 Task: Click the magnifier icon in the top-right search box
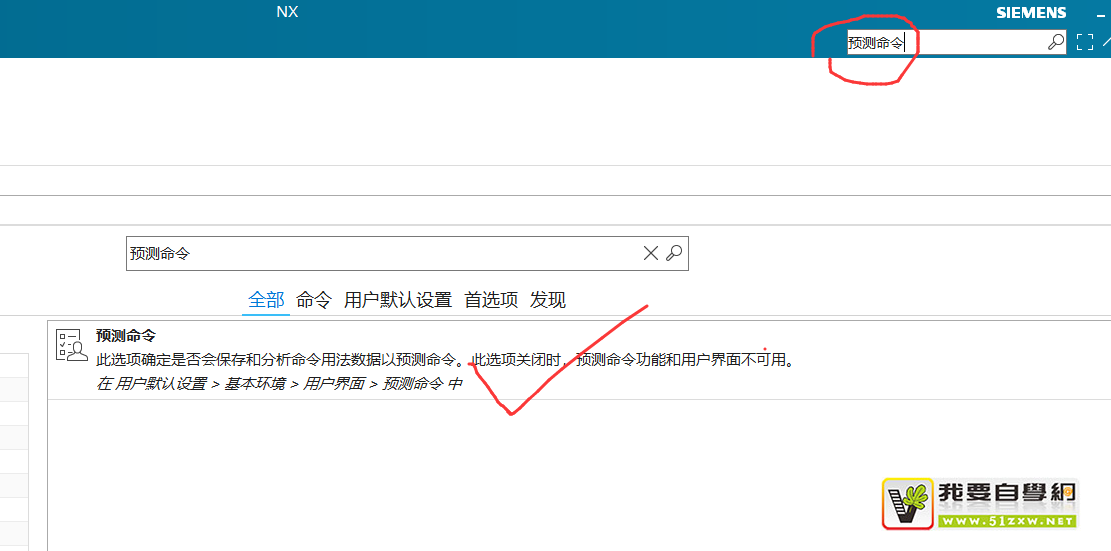1055,42
